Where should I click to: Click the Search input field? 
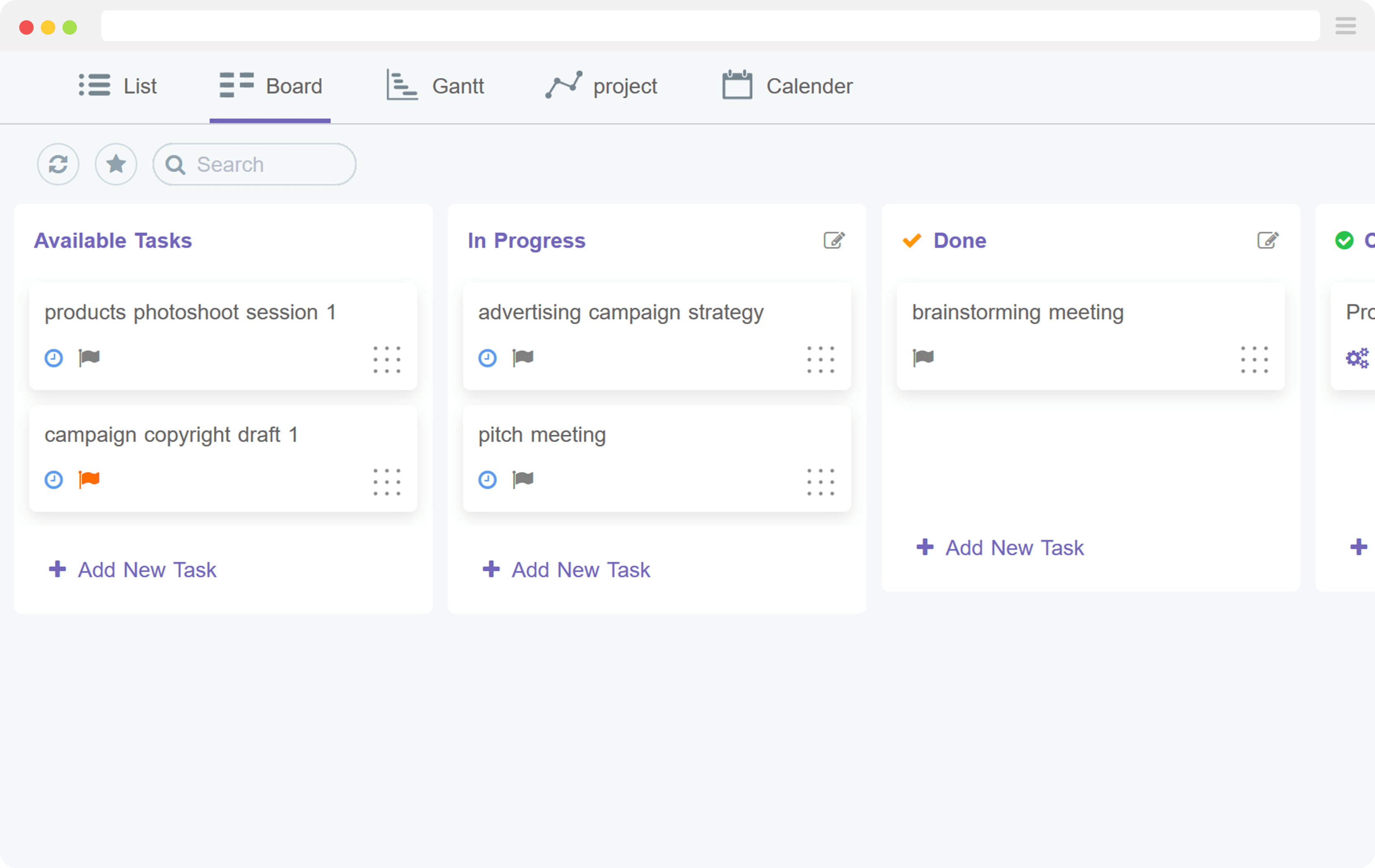(263, 164)
